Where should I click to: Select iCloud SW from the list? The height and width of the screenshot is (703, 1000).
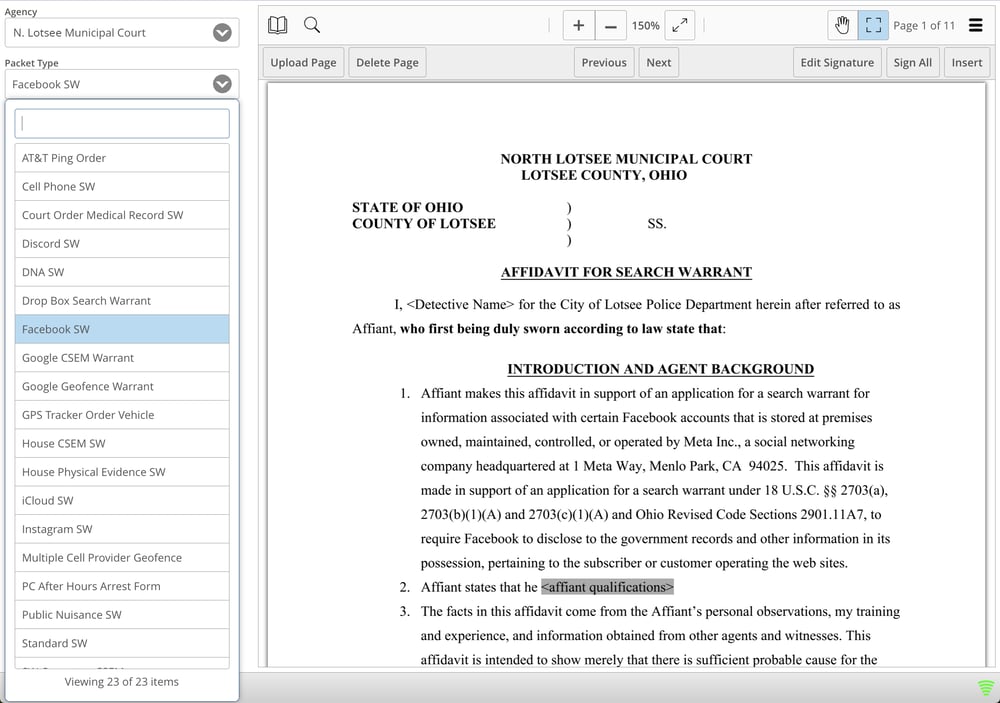click(122, 501)
